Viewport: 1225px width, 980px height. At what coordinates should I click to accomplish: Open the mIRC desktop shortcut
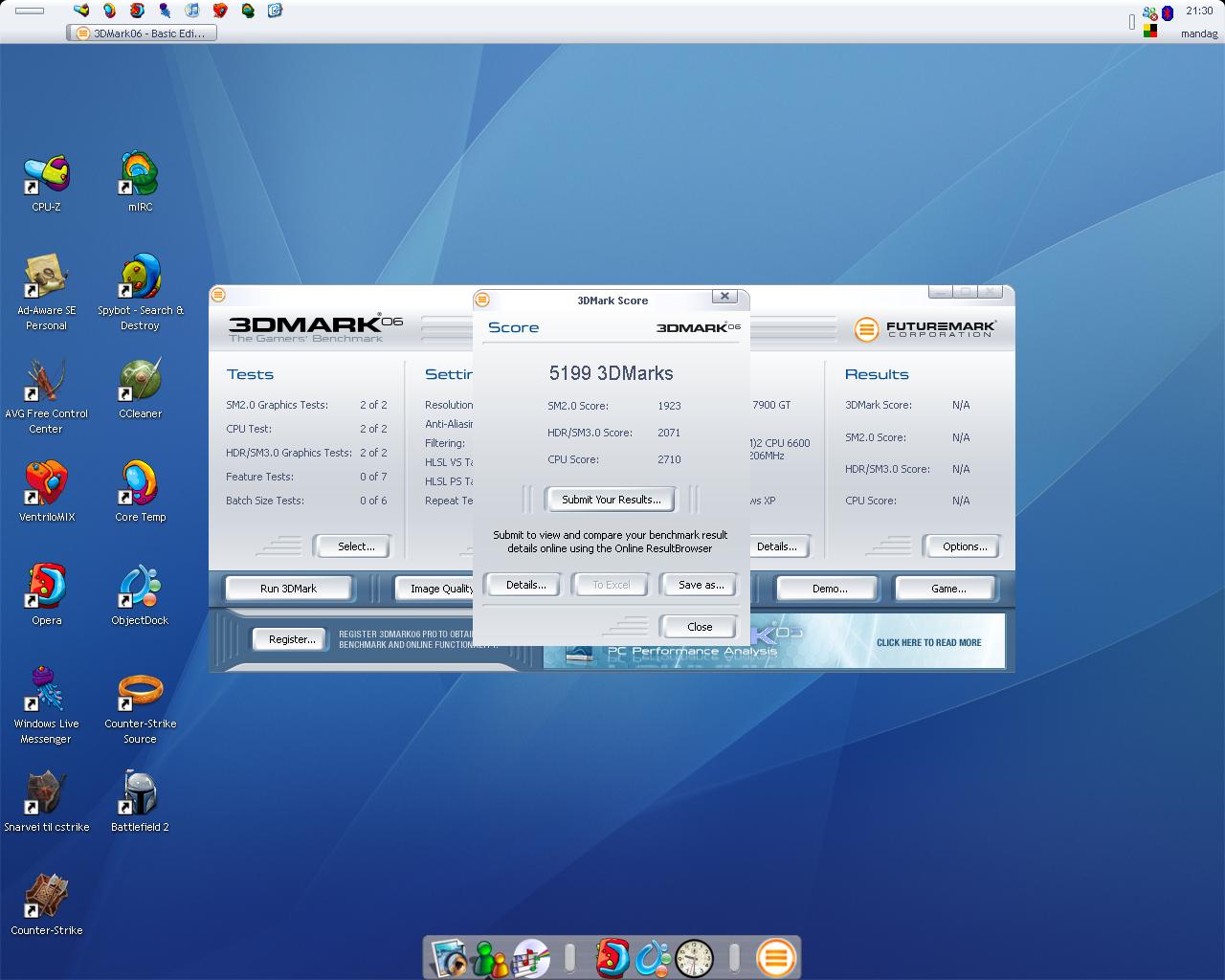point(140,181)
